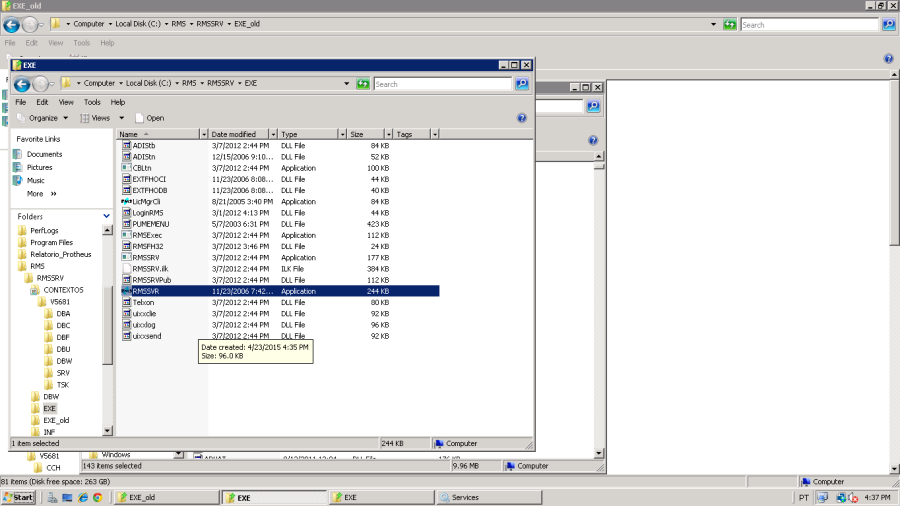The width and height of the screenshot is (900, 506).
Task: Open Tags column filter dropdown
Action: [435, 134]
